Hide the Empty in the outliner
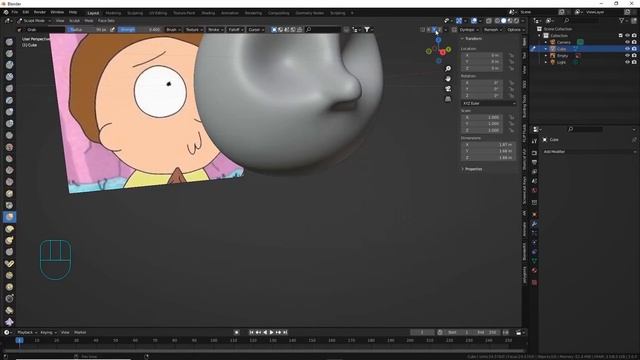This screenshot has height=360, width=640. (627, 56)
